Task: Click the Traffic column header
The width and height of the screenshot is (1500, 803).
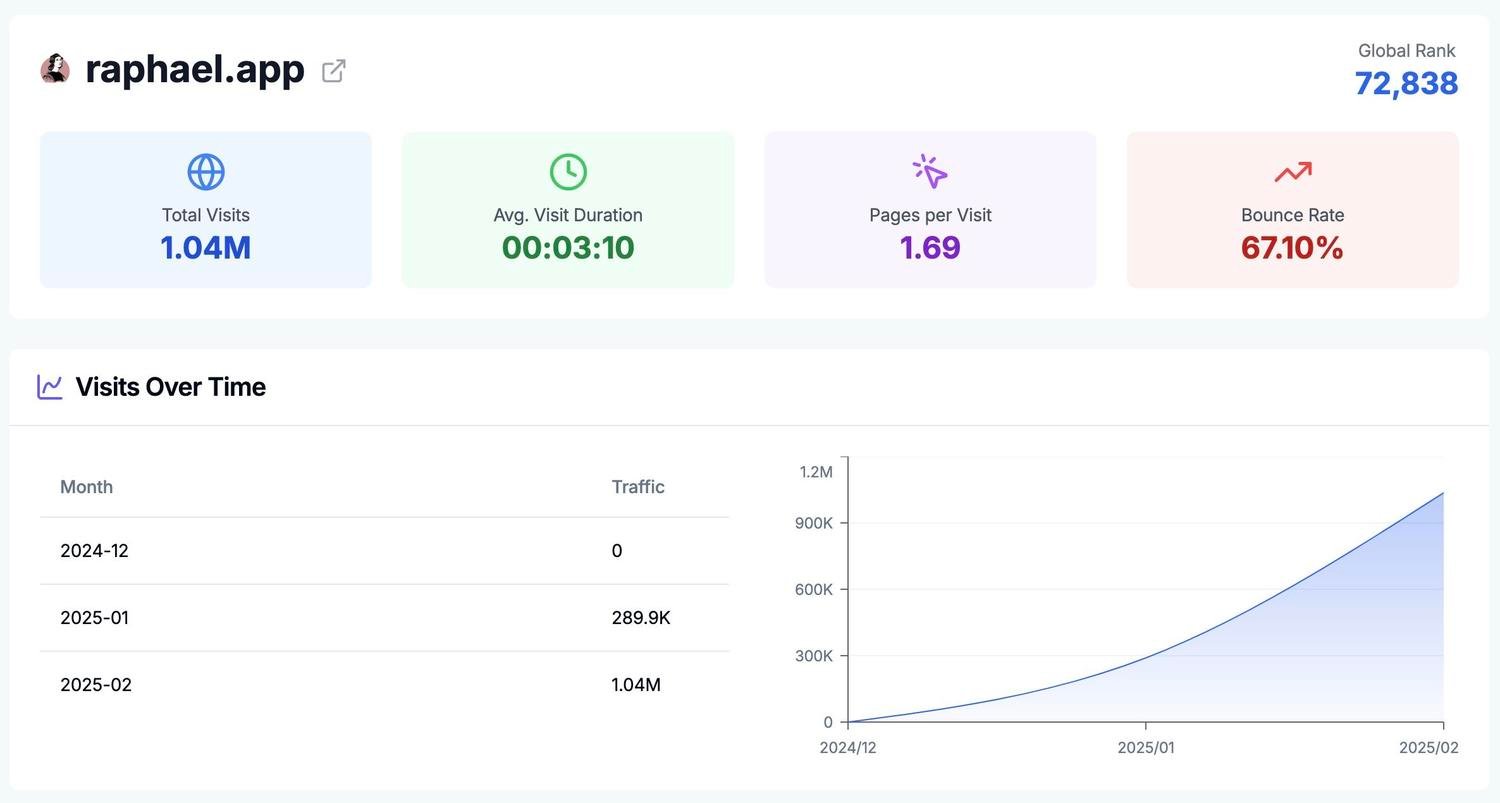Action: (x=638, y=487)
